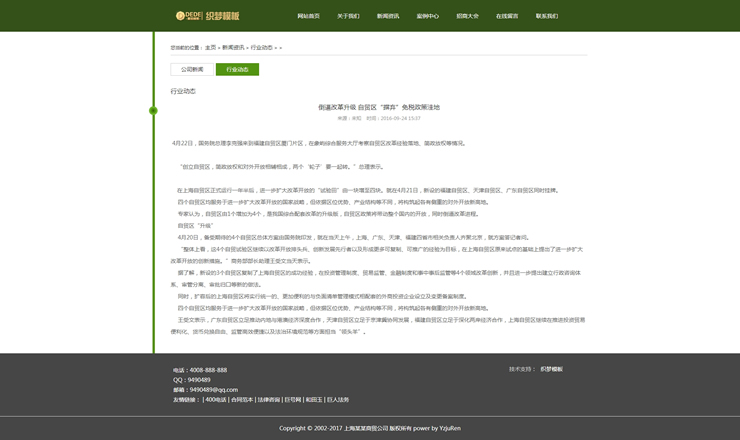Viewport: 740px width, 440px height.
Task: Select 案例中心 in the top navigation
Action: (x=428, y=16)
